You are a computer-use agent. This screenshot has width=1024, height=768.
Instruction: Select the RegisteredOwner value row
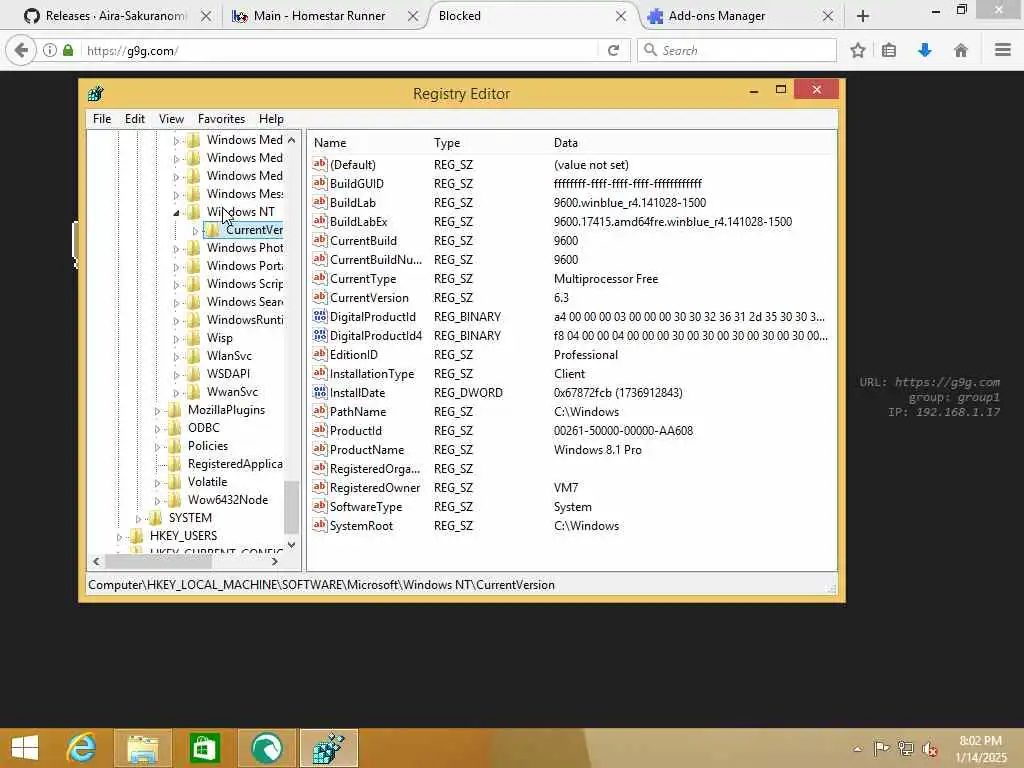click(571, 487)
